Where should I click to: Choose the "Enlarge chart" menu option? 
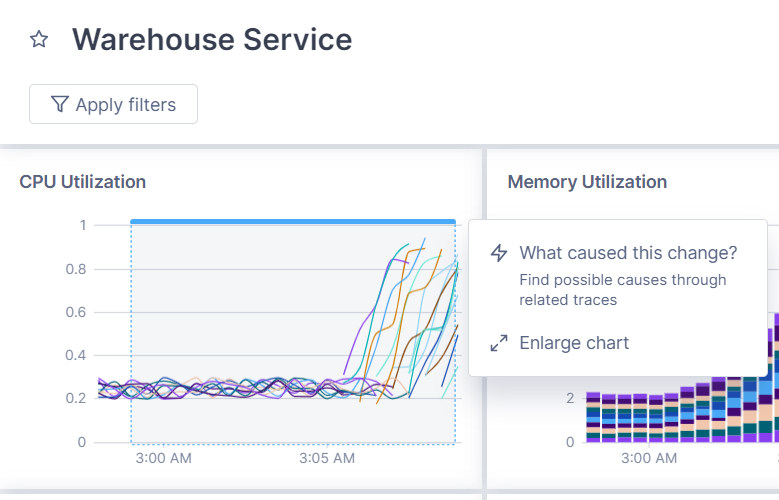pos(574,344)
